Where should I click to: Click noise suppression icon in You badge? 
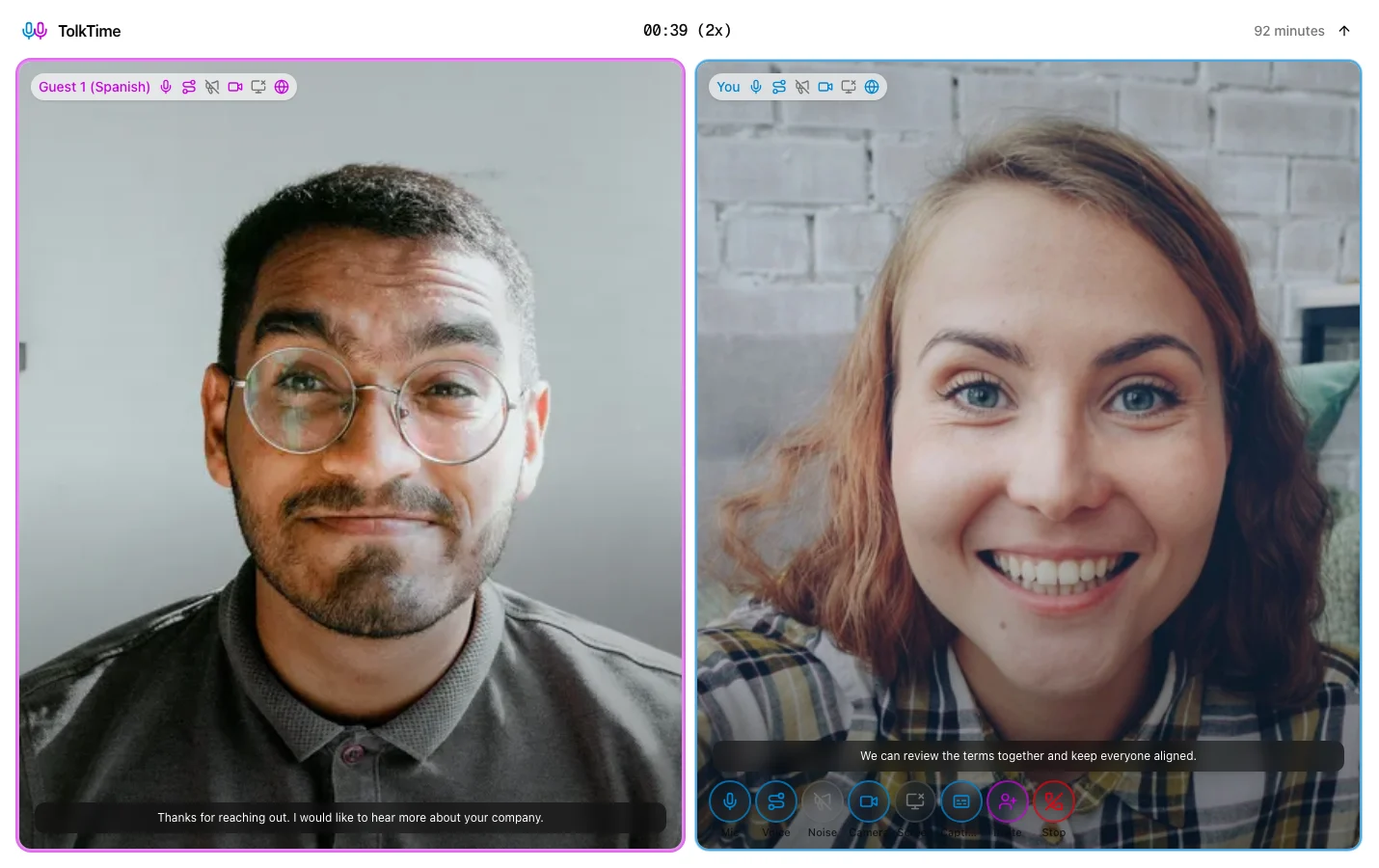click(802, 87)
